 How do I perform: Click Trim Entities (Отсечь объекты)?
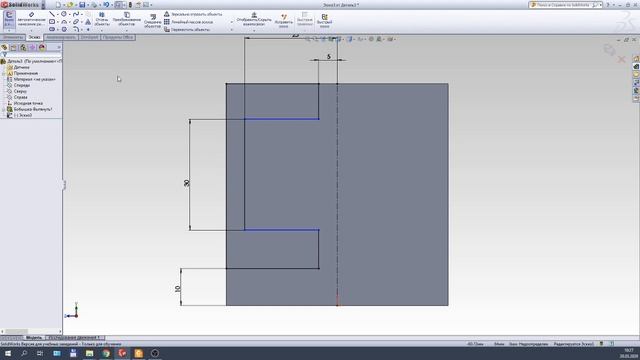(102, 19)
